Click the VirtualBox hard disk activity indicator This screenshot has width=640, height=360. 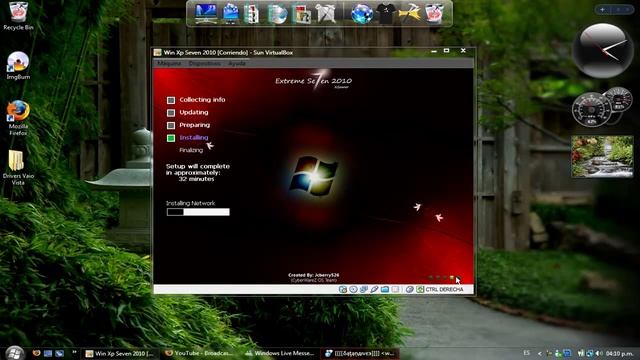pos(343,289)
